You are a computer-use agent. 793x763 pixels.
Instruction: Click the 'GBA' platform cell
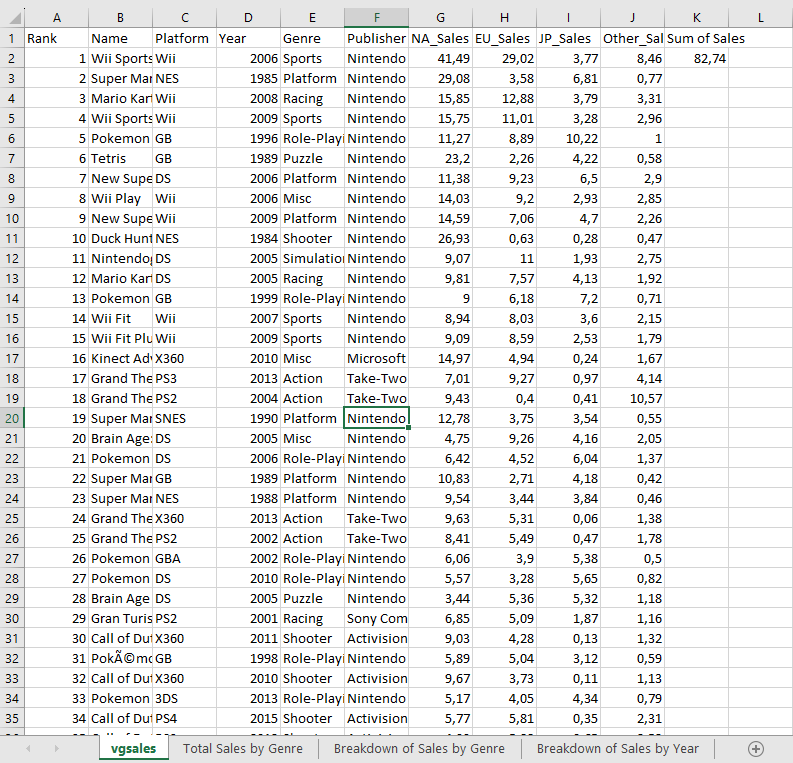(x=185, y=559)
